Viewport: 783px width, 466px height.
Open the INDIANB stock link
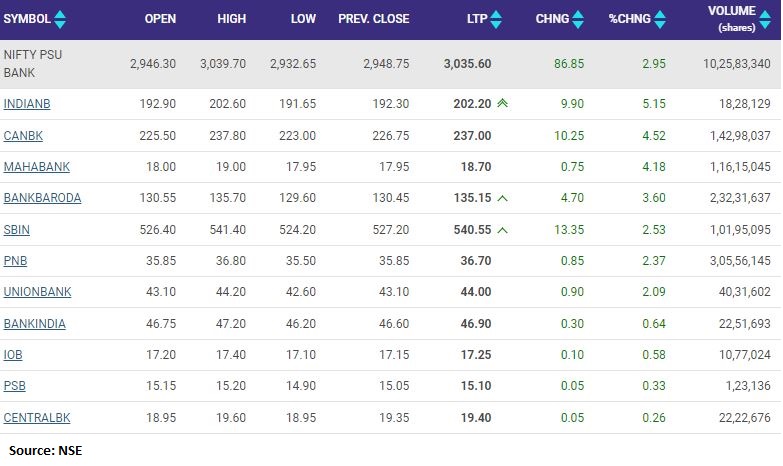click(27, 104)
